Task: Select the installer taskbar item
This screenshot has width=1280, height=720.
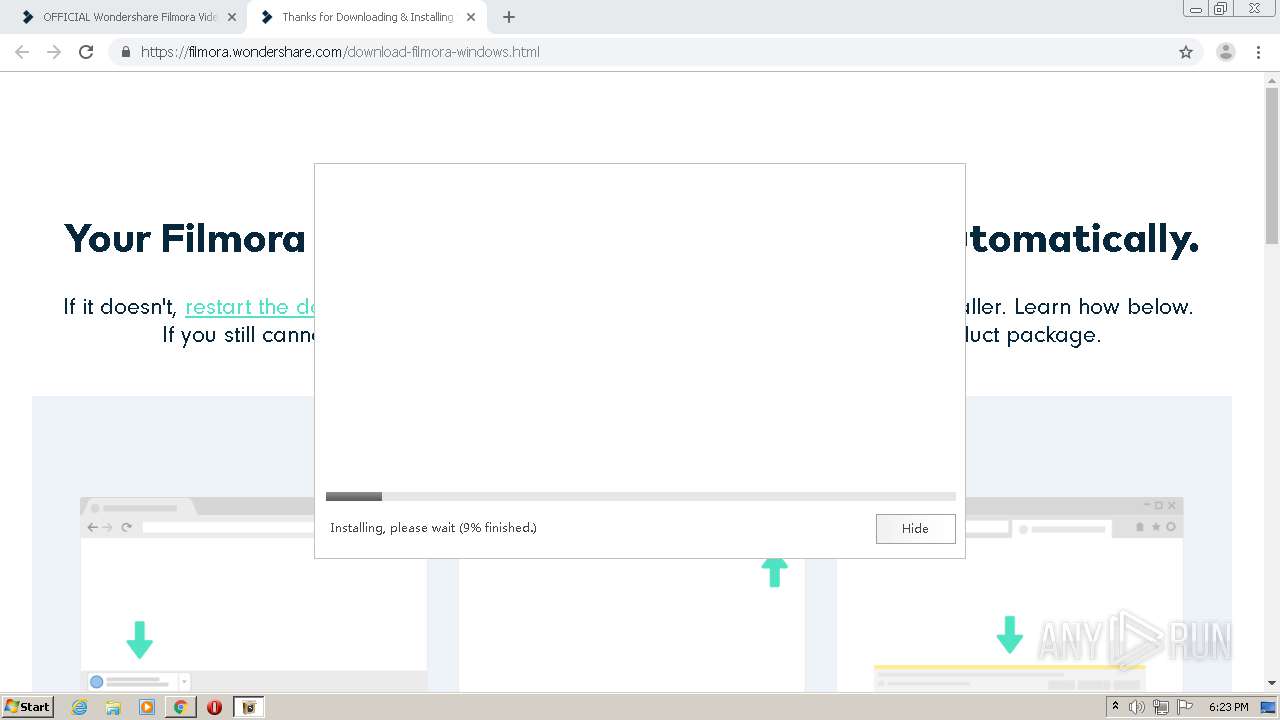Action: pyautogui.click(x=249, y=707)
